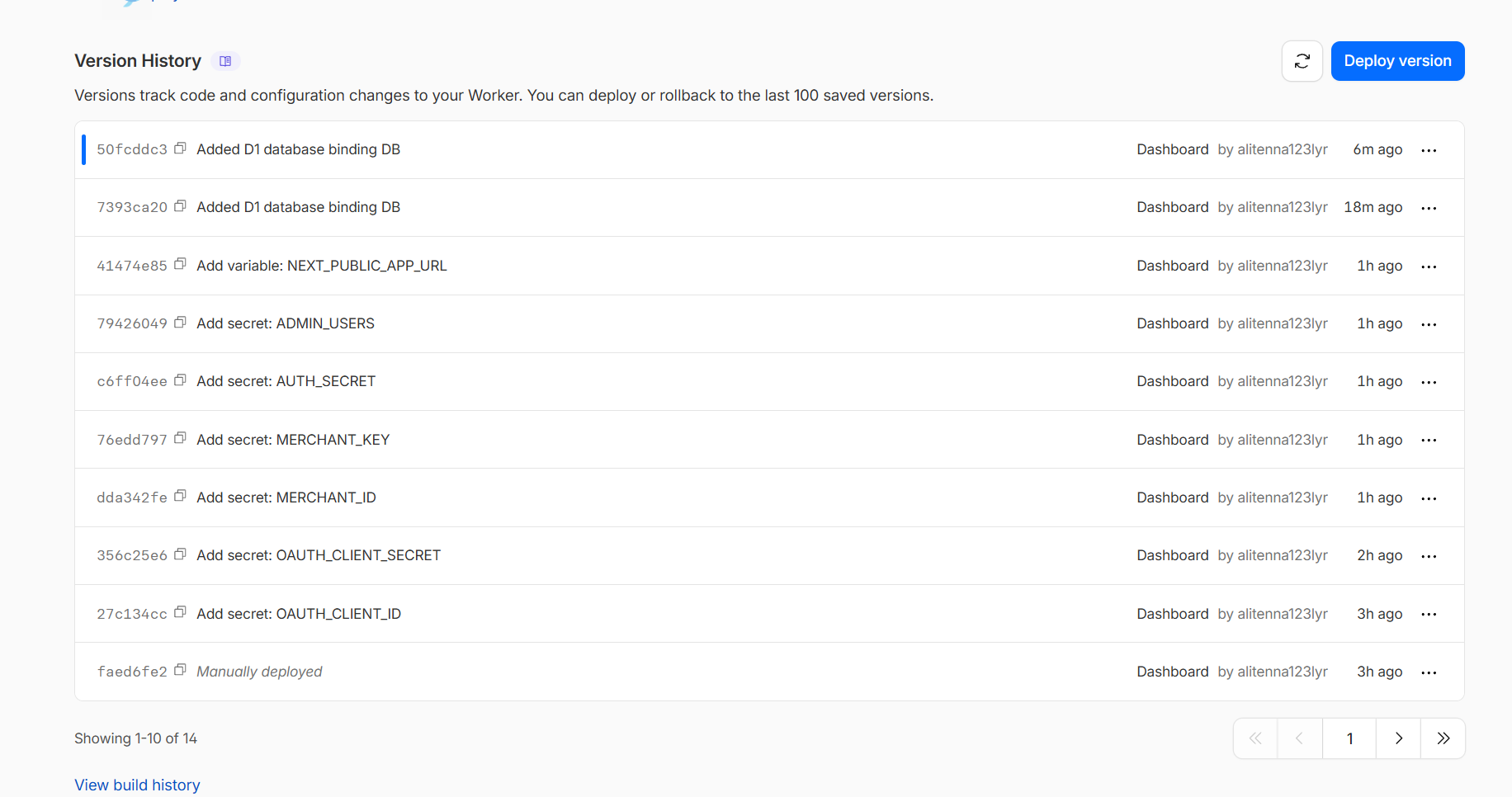
Task: Click version hash faed6fe2 text
Action: coord(132,672)
